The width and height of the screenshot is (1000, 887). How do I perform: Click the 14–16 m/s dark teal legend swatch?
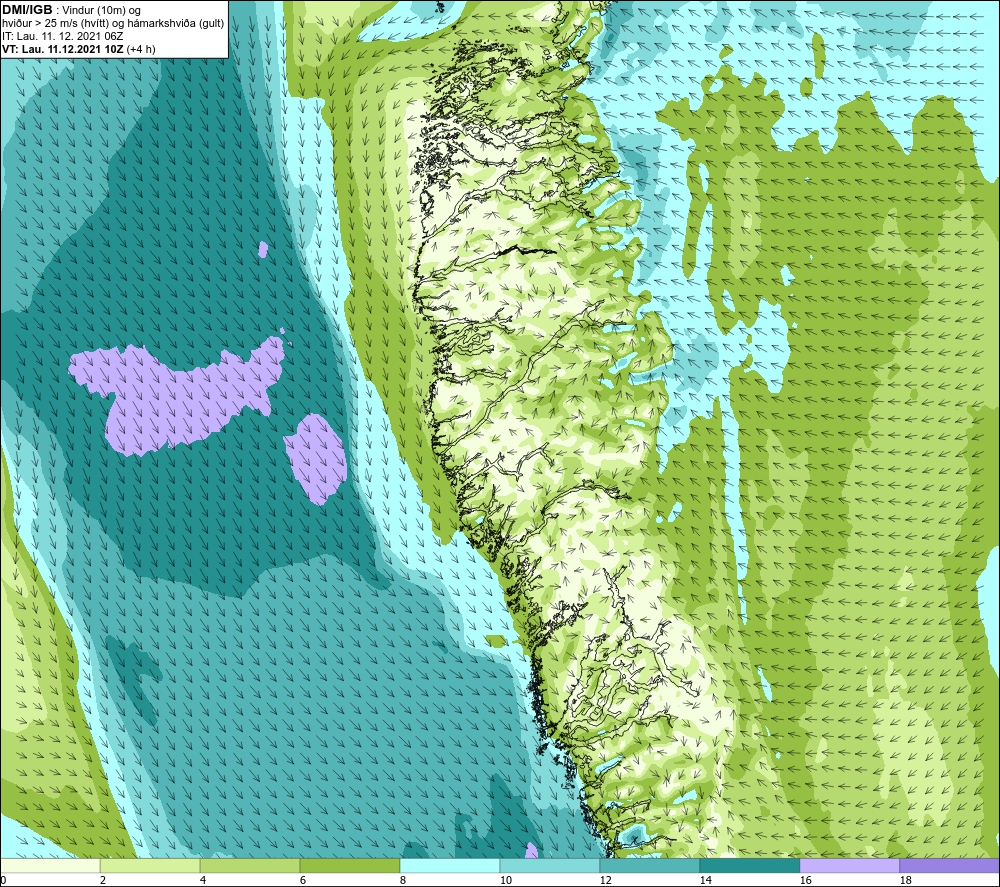750,865
